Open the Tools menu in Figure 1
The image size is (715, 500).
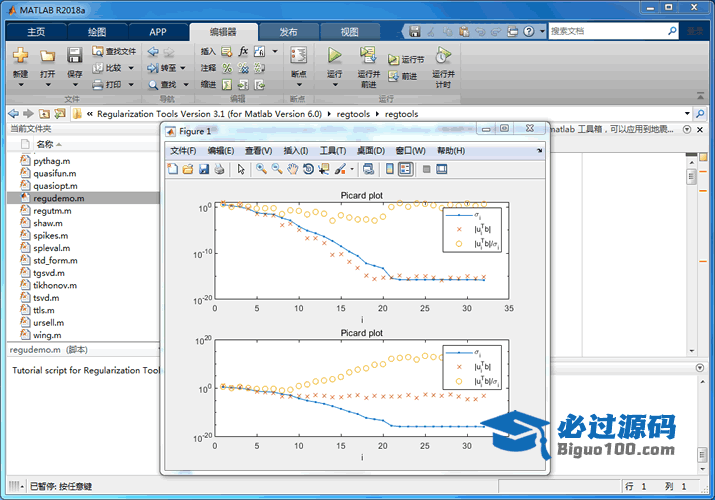(332, 151)
